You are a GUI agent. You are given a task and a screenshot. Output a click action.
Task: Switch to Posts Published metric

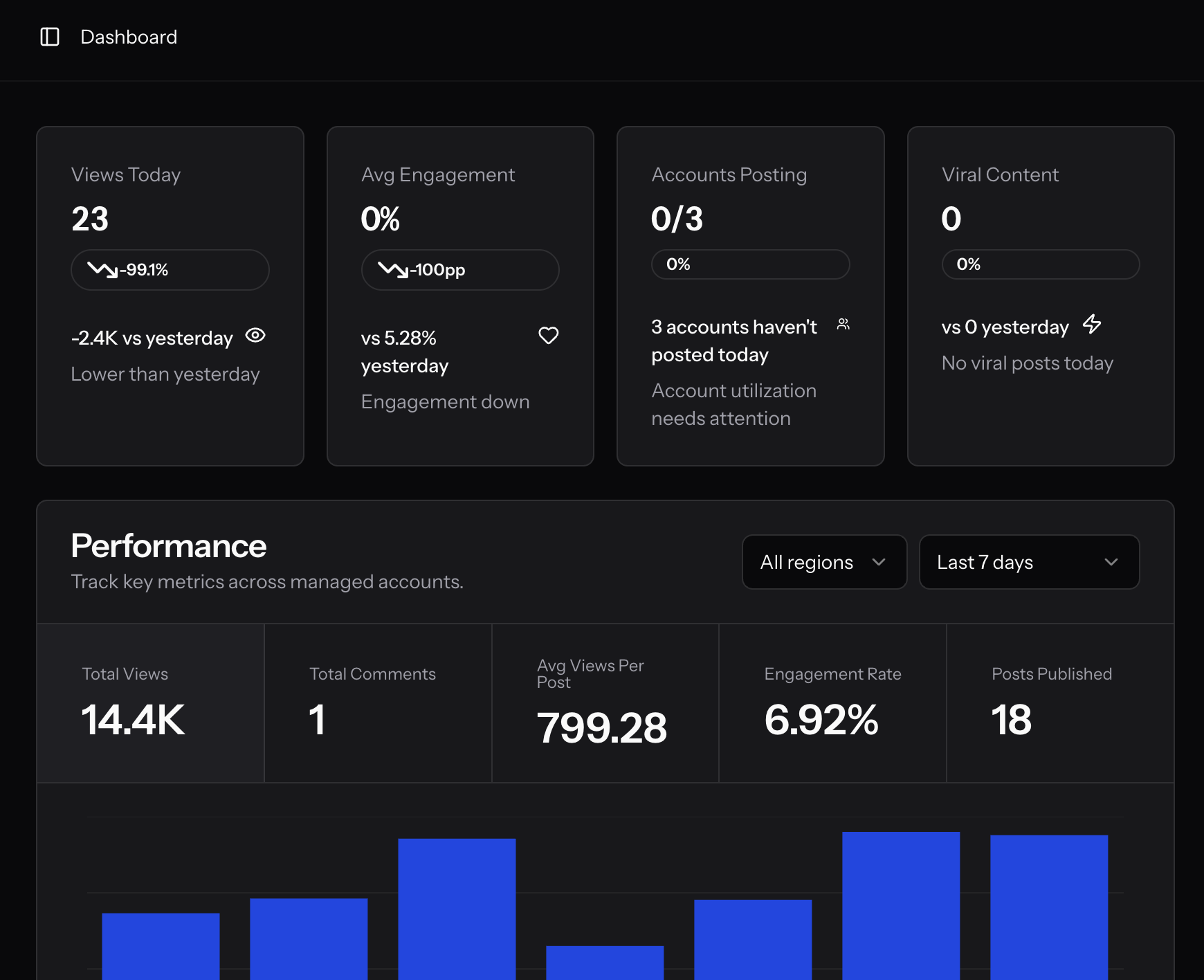1059,703
